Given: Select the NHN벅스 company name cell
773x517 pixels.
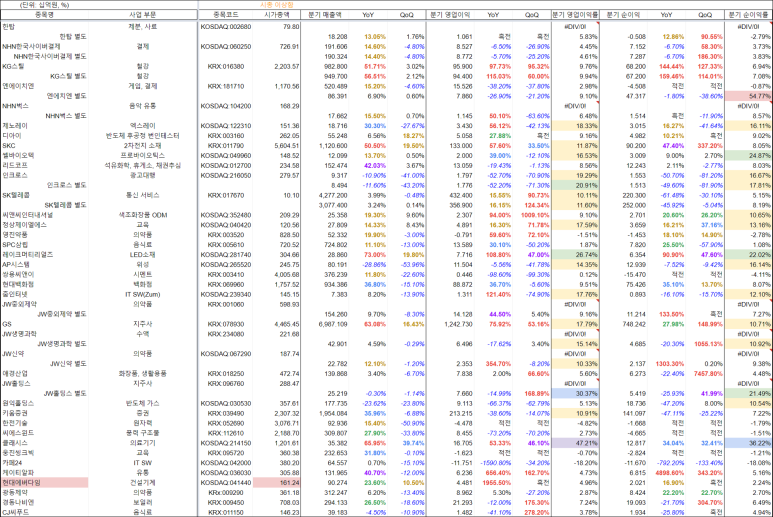Looking at the screenshot, I should tap(15, 106).
